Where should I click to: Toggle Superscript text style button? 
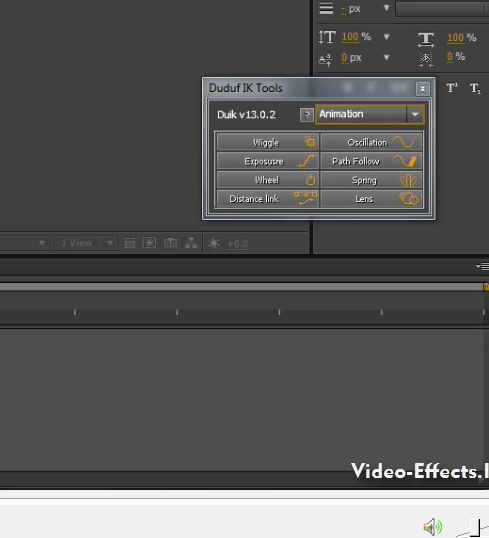(452, 88)
